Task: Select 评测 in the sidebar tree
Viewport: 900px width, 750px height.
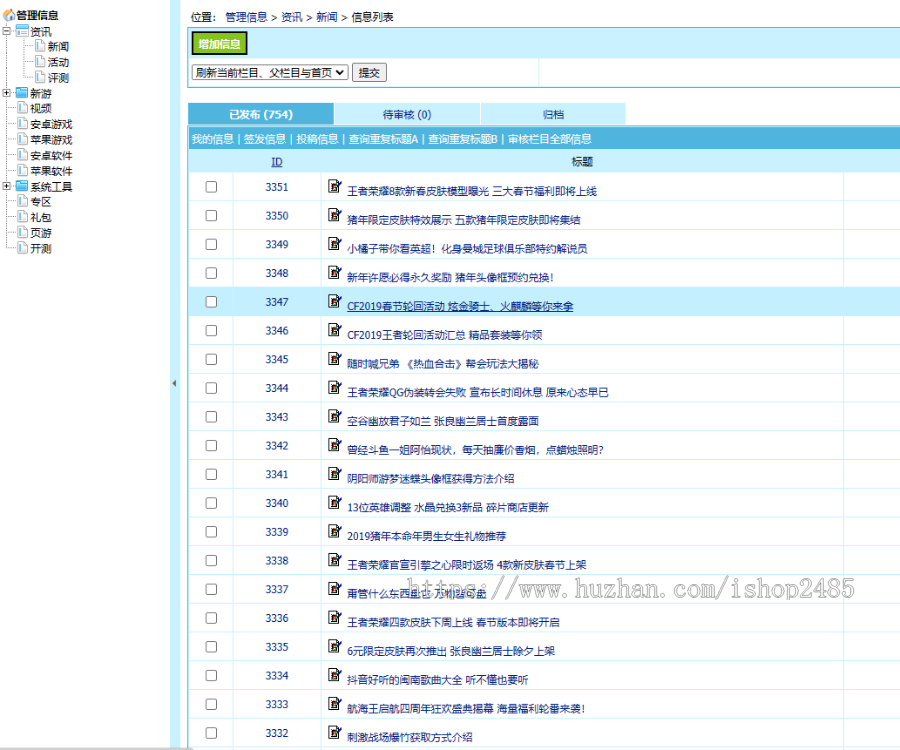Action: tap(58, 77)
